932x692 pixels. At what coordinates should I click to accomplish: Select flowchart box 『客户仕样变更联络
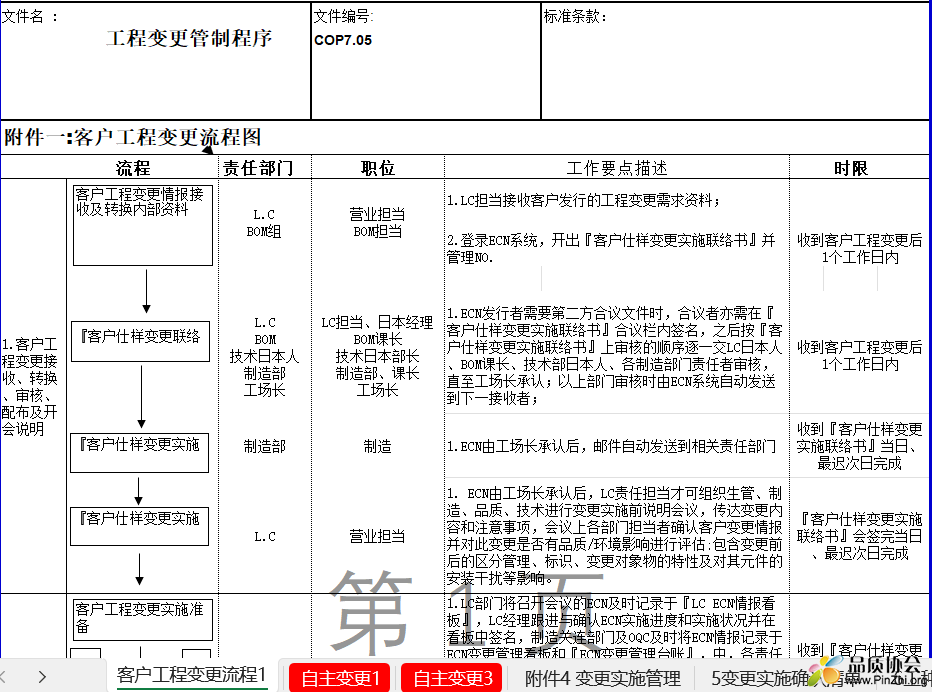pos(140,341)
